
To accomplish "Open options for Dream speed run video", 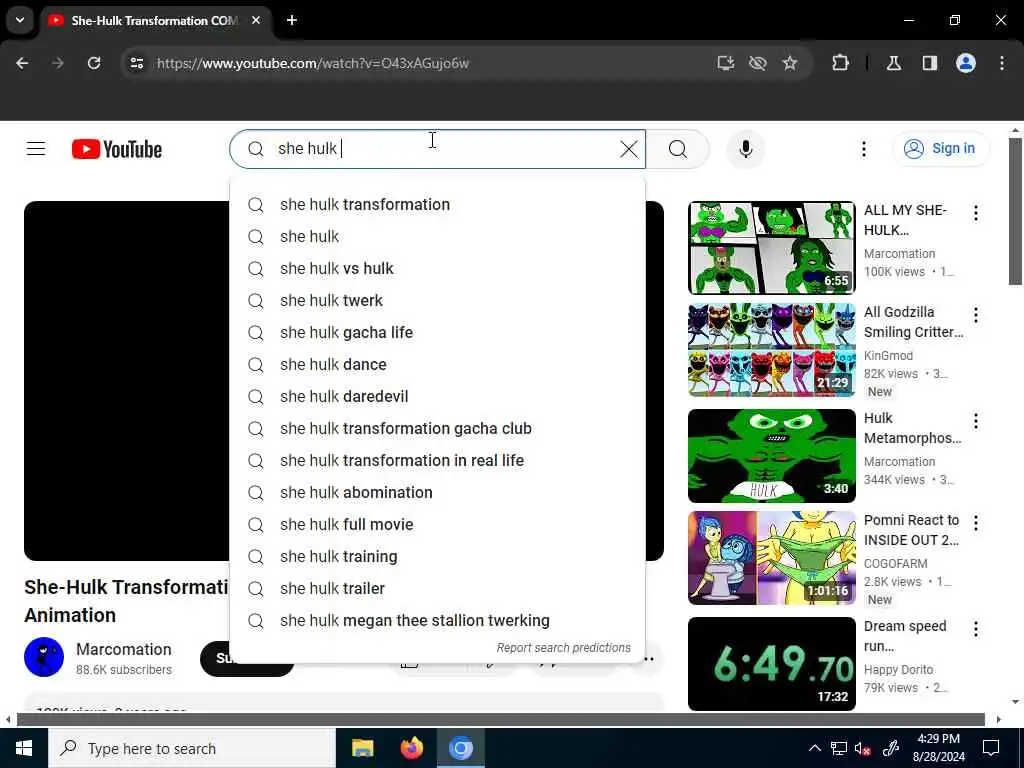I will [976, 629].
